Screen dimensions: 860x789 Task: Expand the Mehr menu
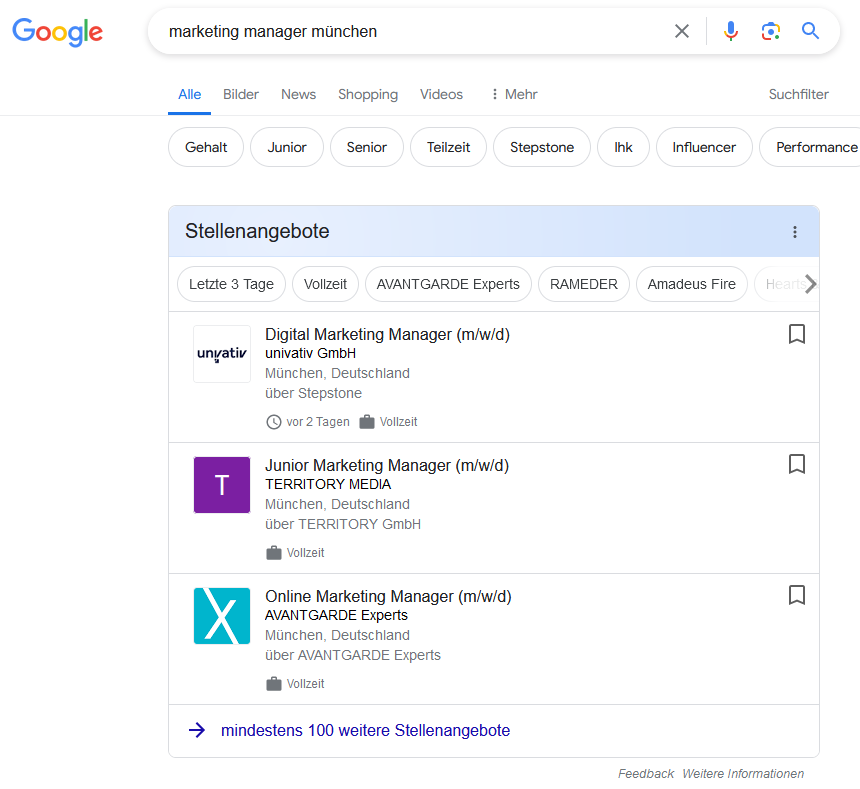(x=514, y=94)
